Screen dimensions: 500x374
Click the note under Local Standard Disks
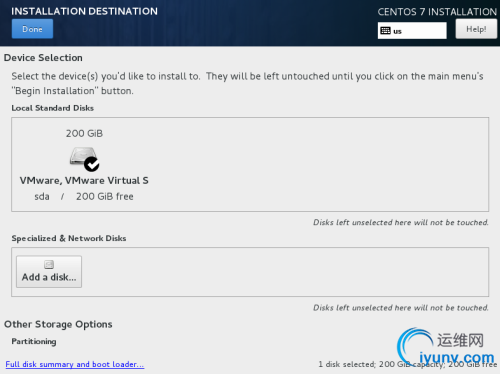(x=401, y=222)
